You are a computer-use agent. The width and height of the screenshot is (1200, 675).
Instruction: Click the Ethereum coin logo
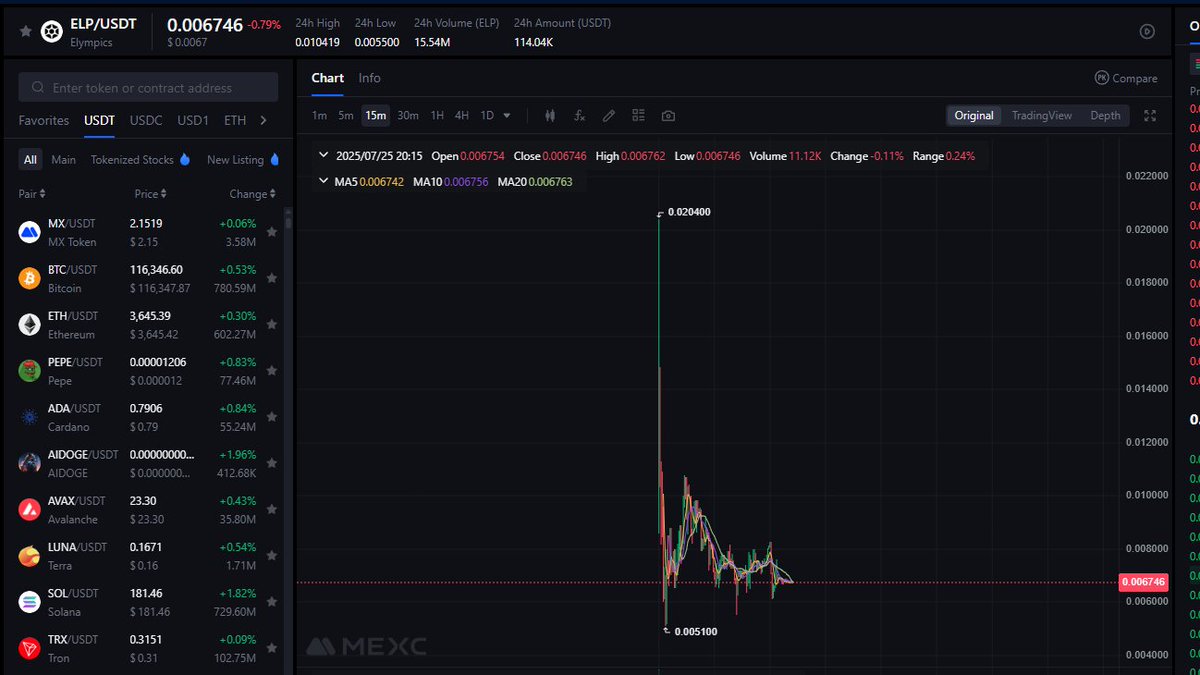(x=29, y=324)
